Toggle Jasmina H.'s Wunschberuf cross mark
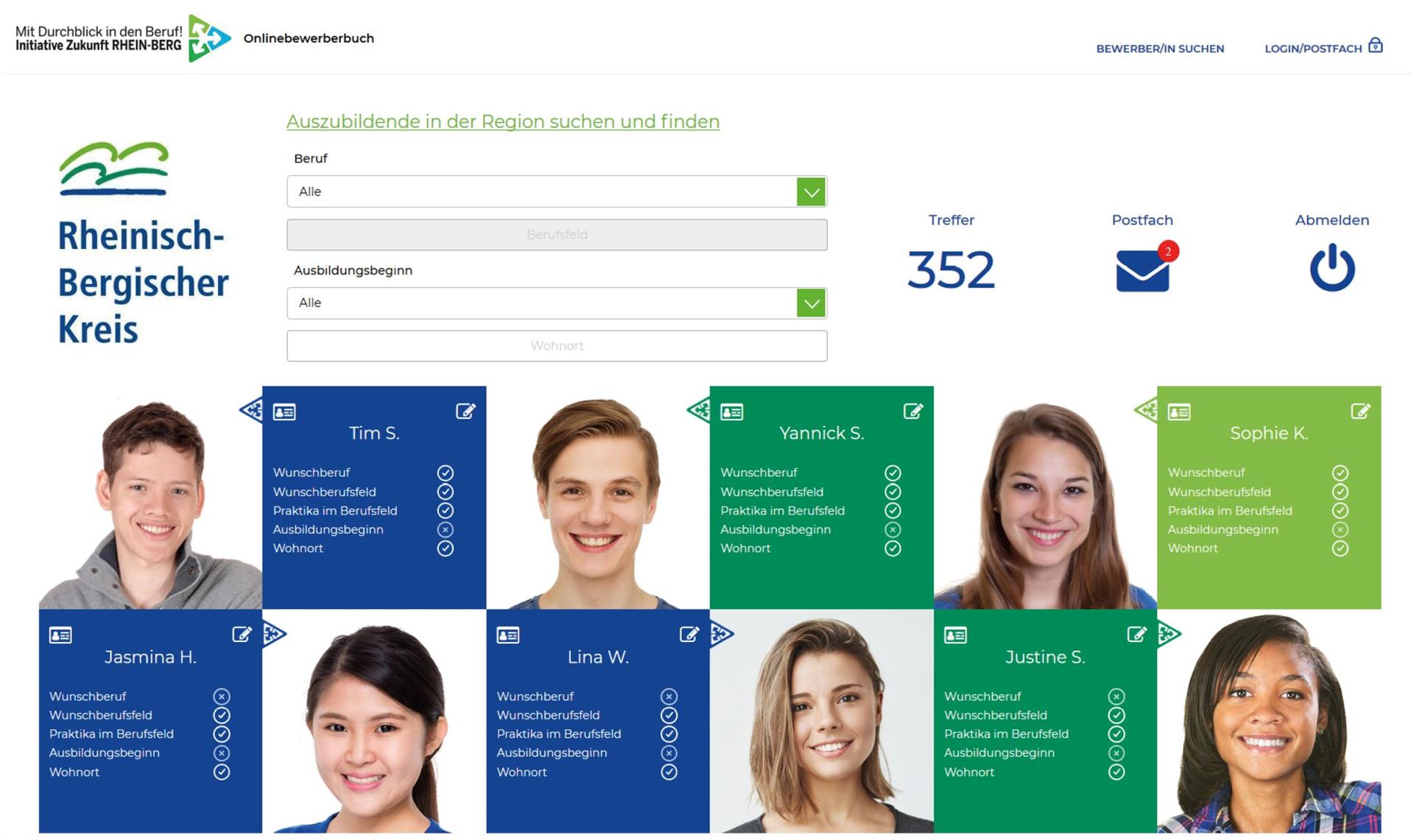This screenshot has width=1414, height=840. 222,696
